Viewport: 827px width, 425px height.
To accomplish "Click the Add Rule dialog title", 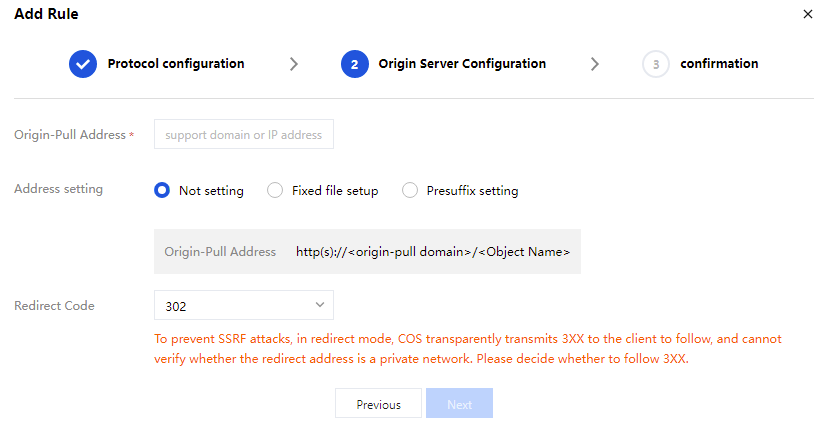I will click(46, 14).
